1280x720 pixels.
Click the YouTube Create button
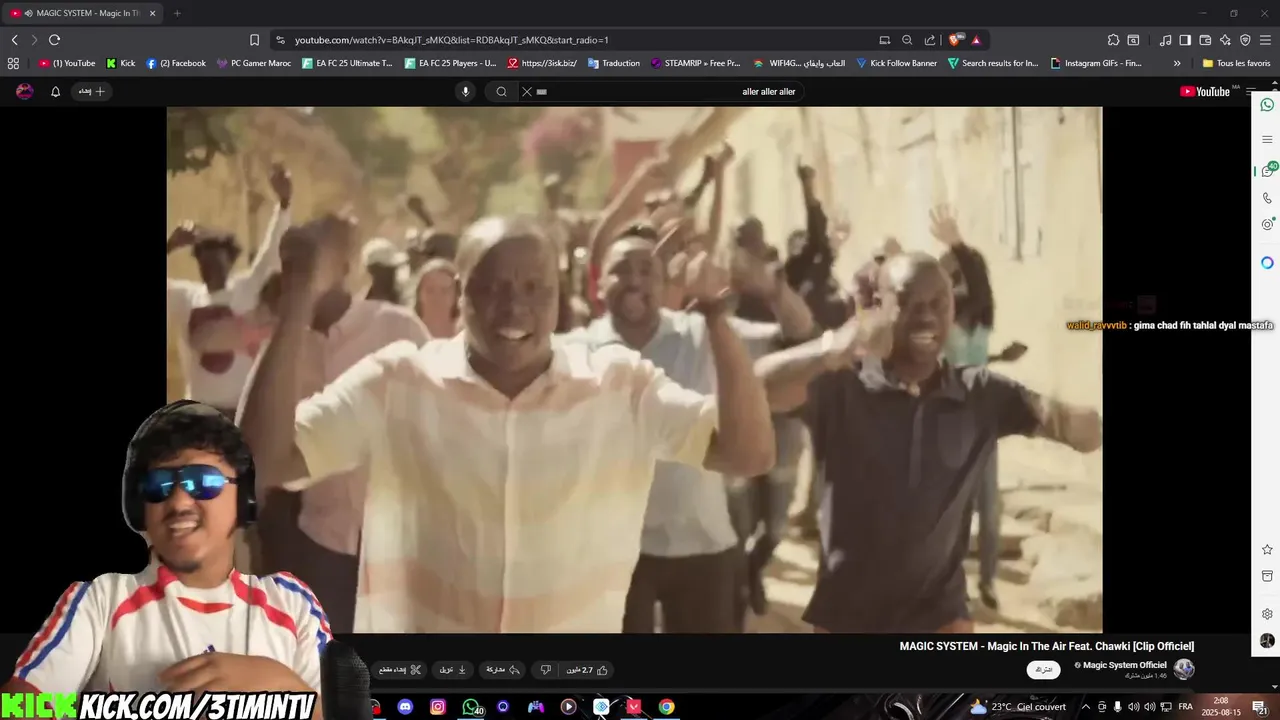(91, 91)
